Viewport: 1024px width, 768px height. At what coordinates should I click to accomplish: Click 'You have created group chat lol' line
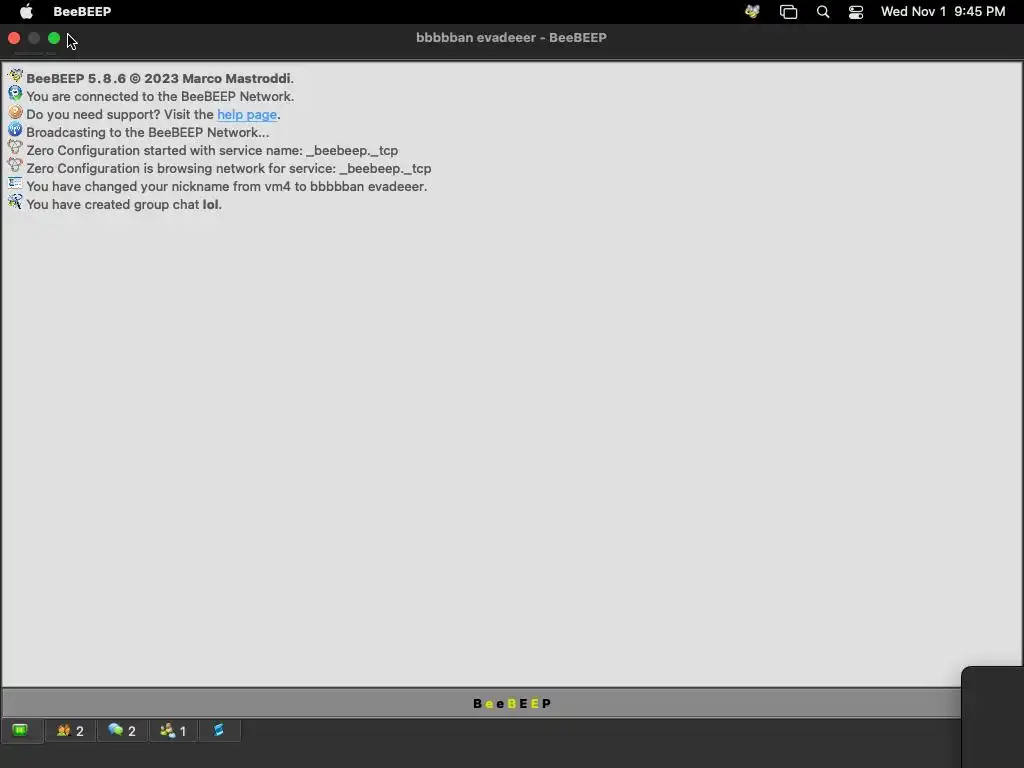pos(124,204)
